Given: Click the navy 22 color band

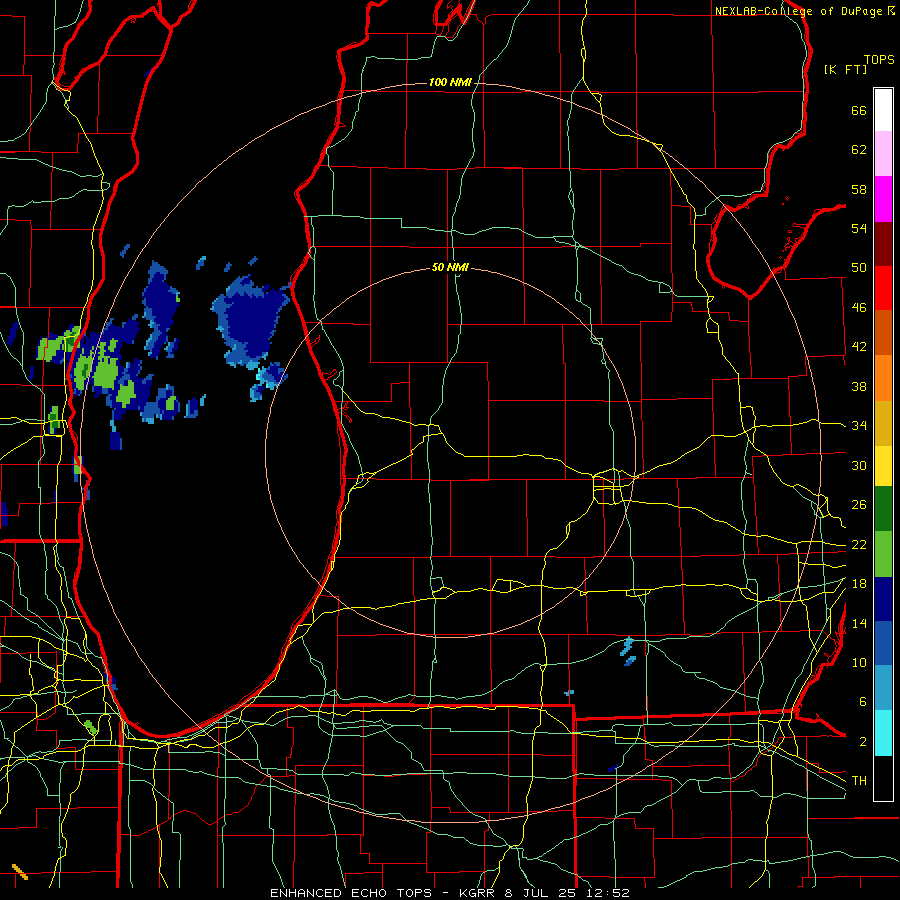Looking at the screenshot, I should 883,599.
